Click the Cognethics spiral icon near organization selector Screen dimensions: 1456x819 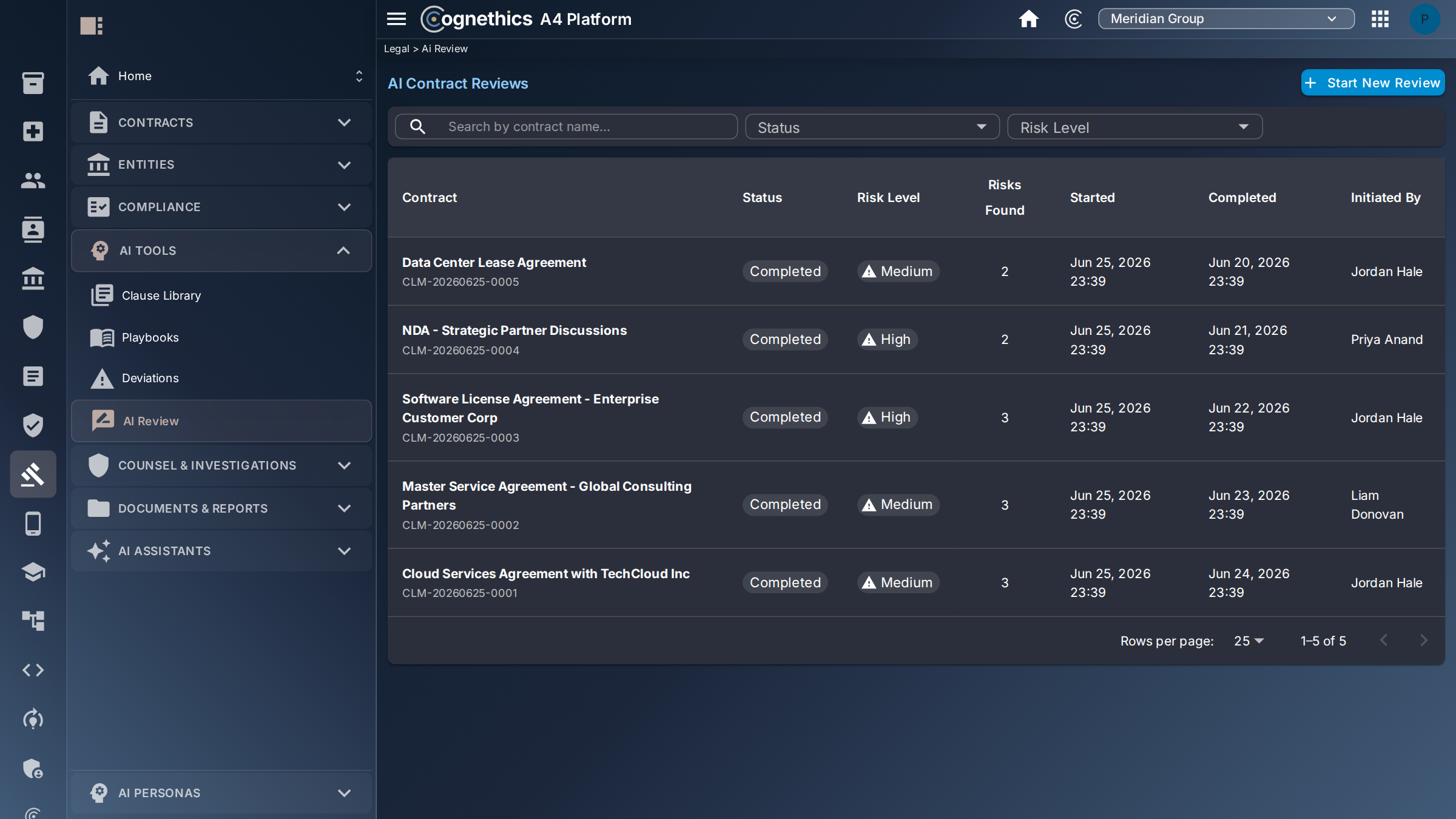pyautogui.click(x=1073, y=19)
